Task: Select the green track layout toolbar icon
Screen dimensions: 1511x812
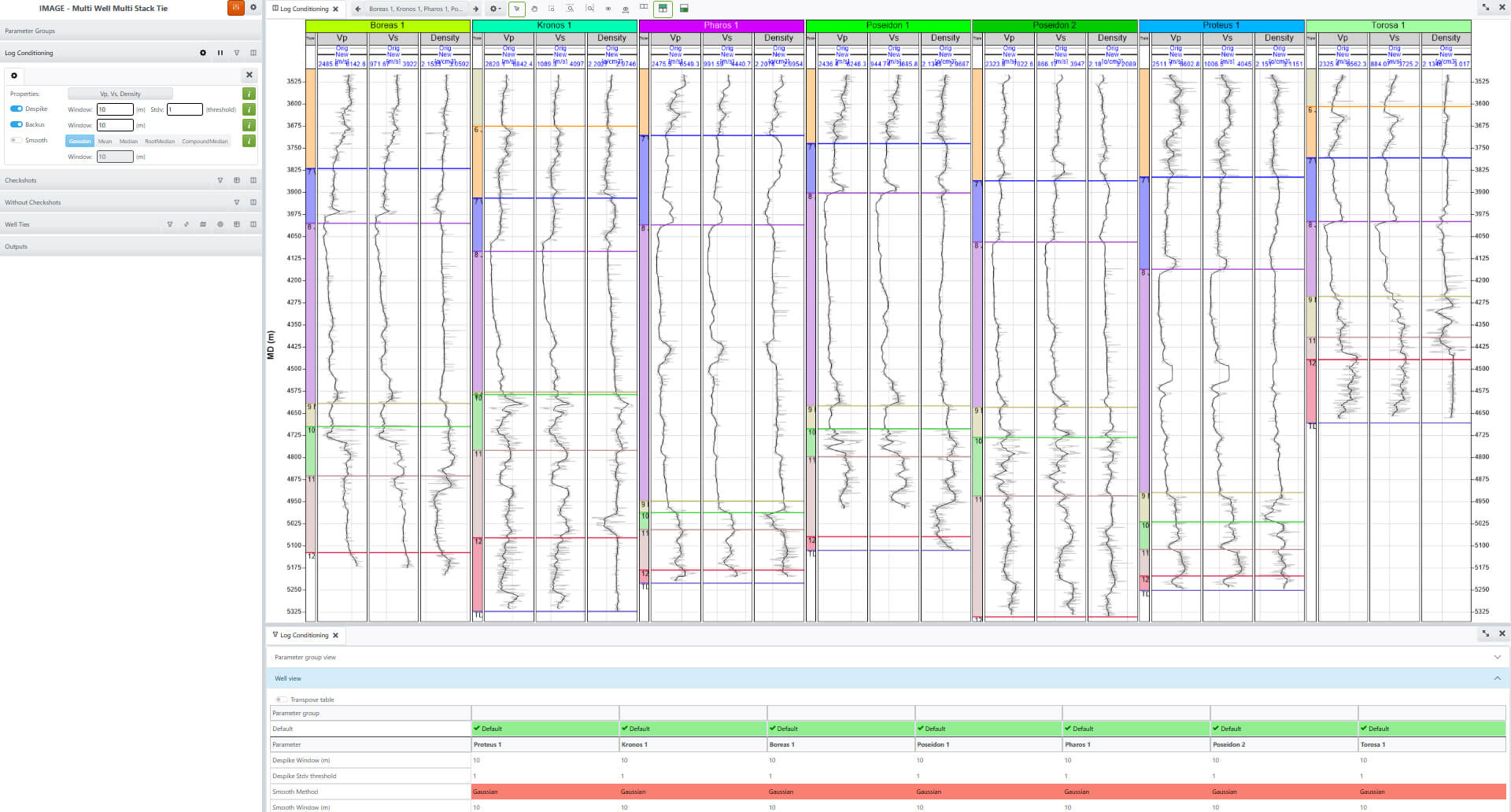Action: pyautogui.click(x=663, y=9)
